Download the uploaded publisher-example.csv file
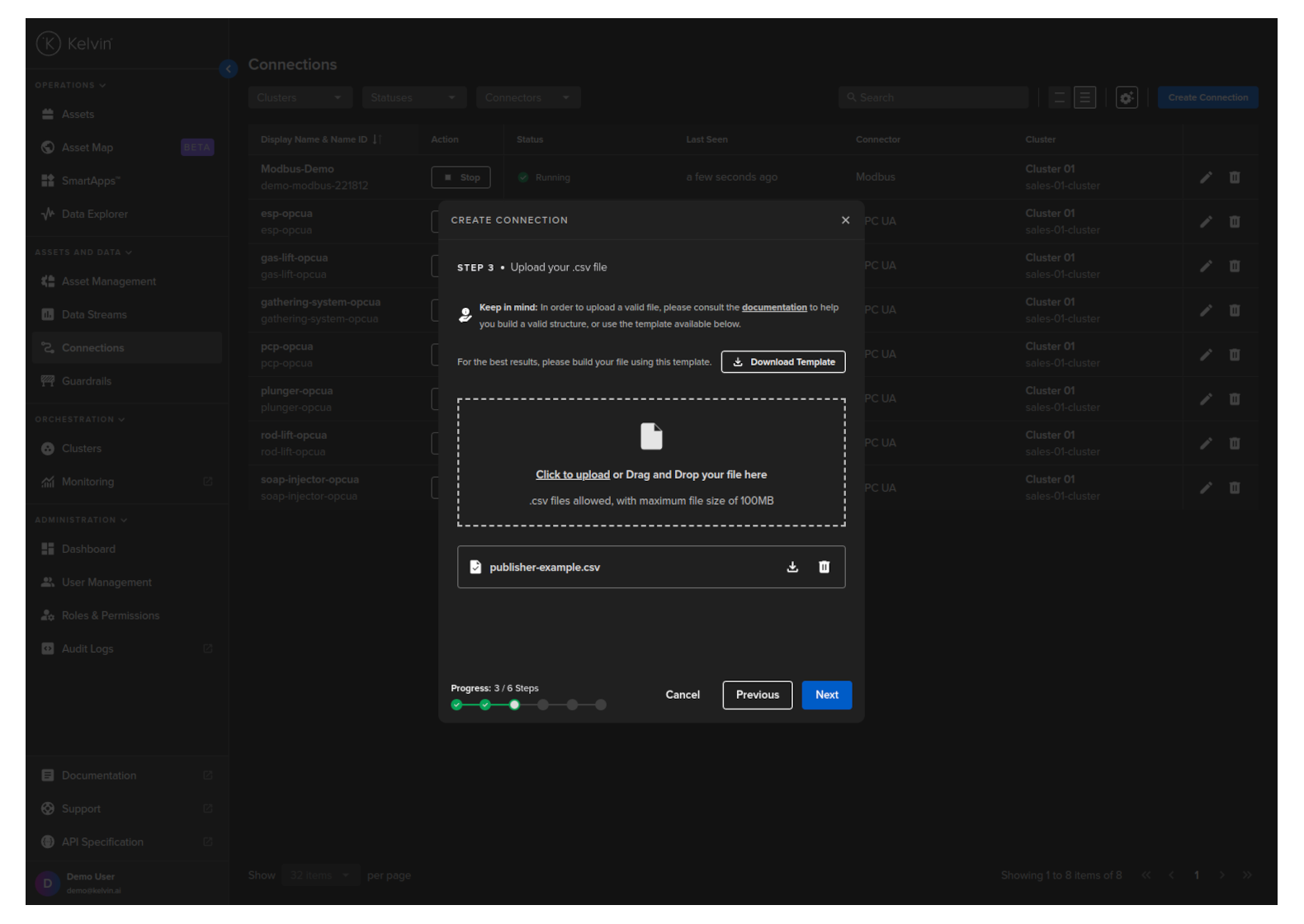 tap(792, 567)
